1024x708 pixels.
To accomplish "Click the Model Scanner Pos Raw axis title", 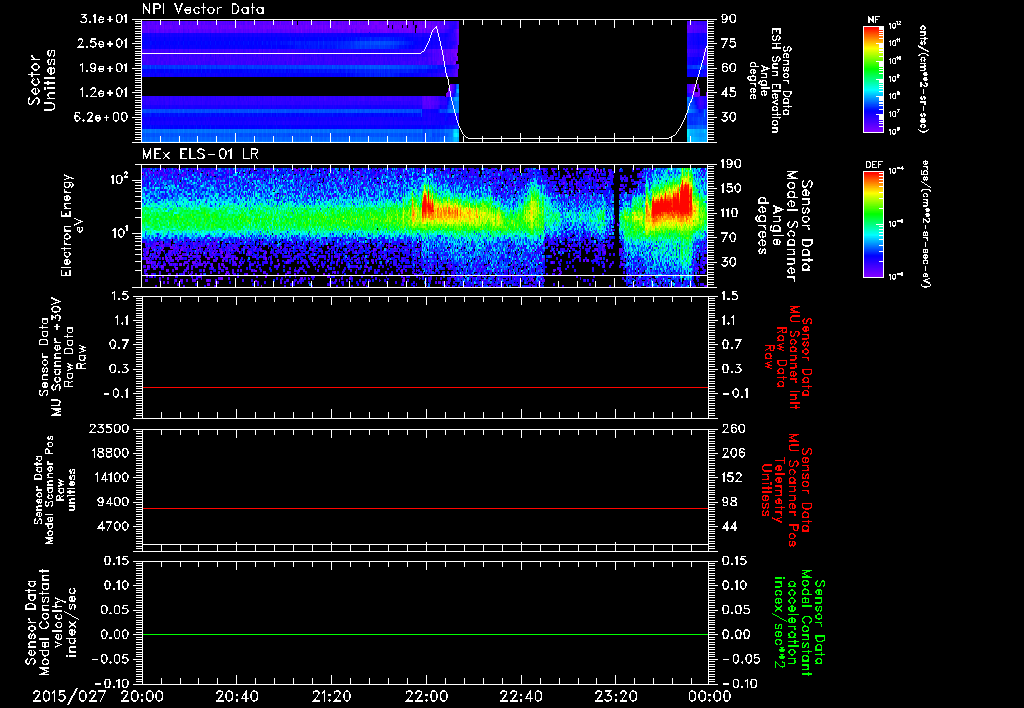I will 56,490.
